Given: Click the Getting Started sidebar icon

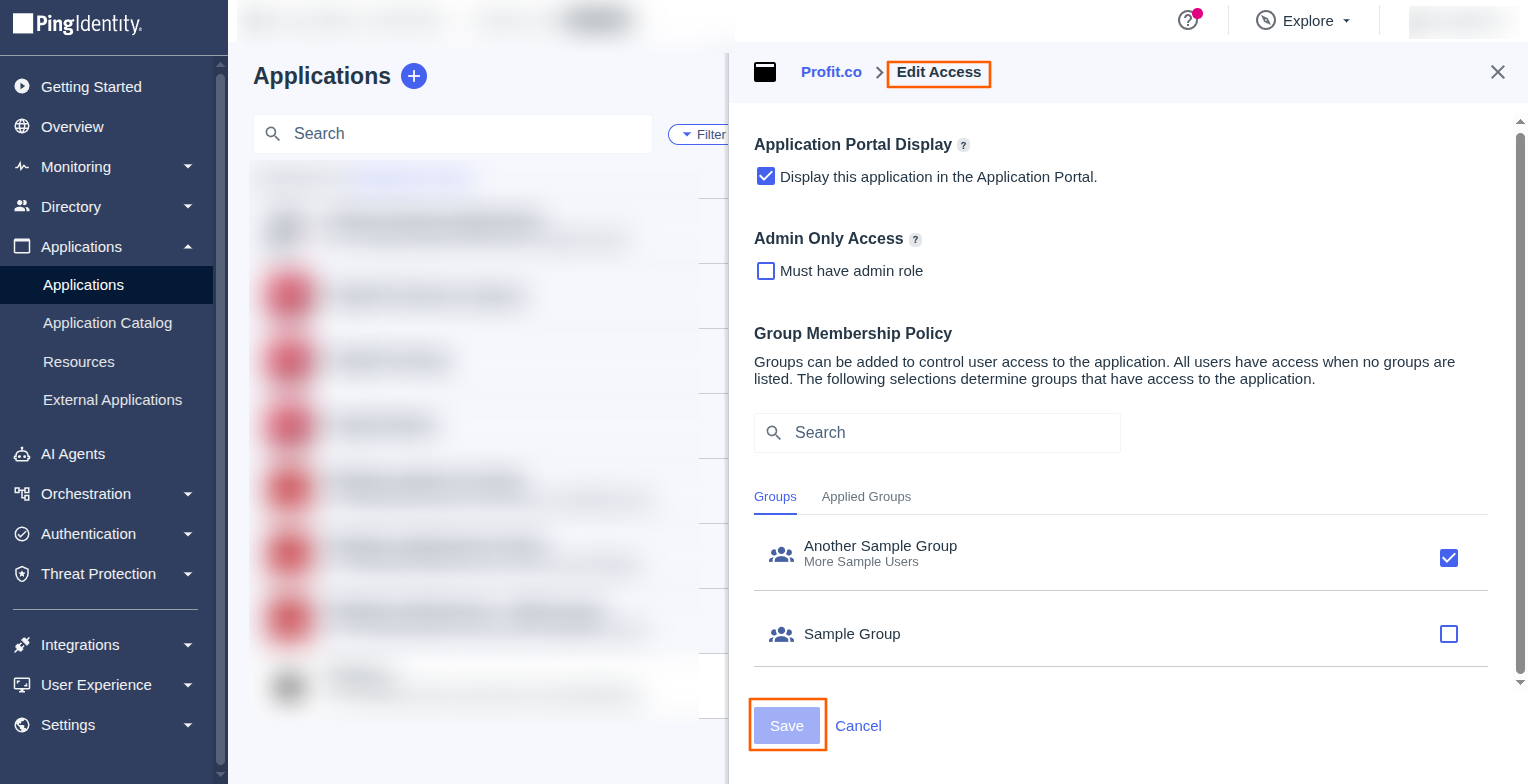Looking at the screenshot, I should pyautogui.click(x=22, y=87).
